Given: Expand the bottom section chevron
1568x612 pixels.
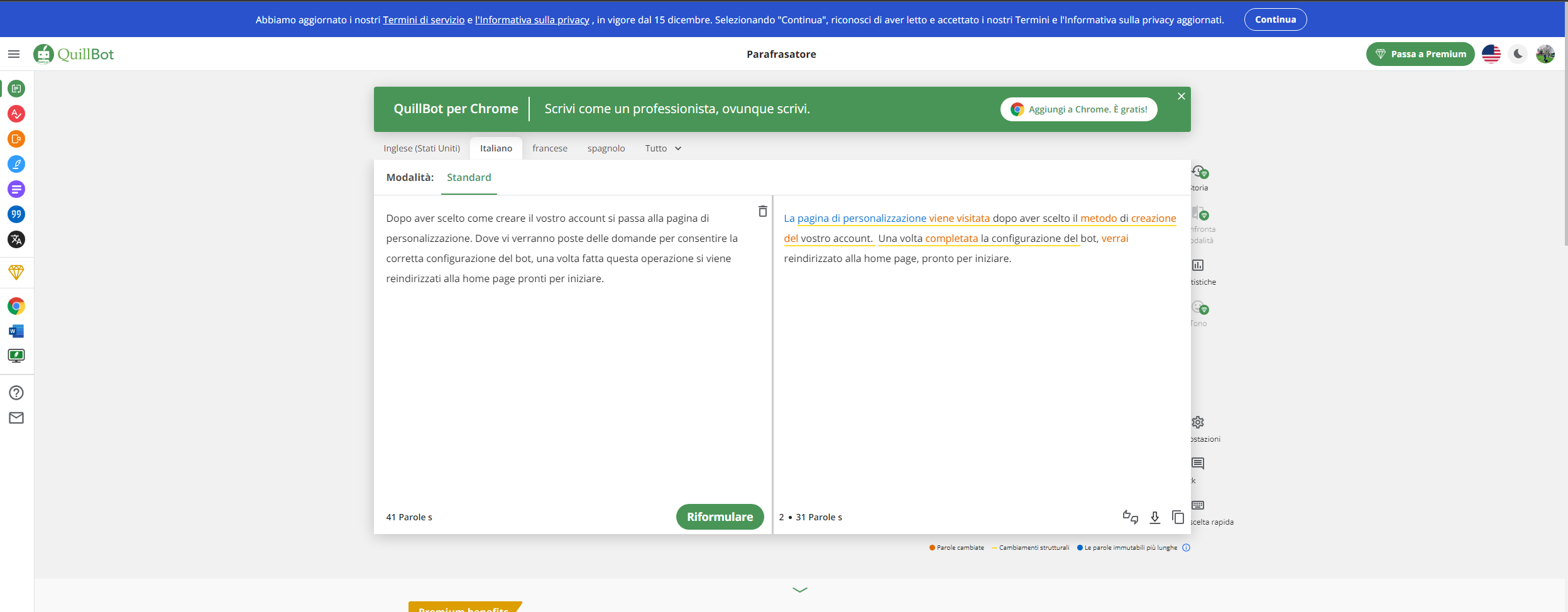Looking at the screenshot, I should click(799, 589).
